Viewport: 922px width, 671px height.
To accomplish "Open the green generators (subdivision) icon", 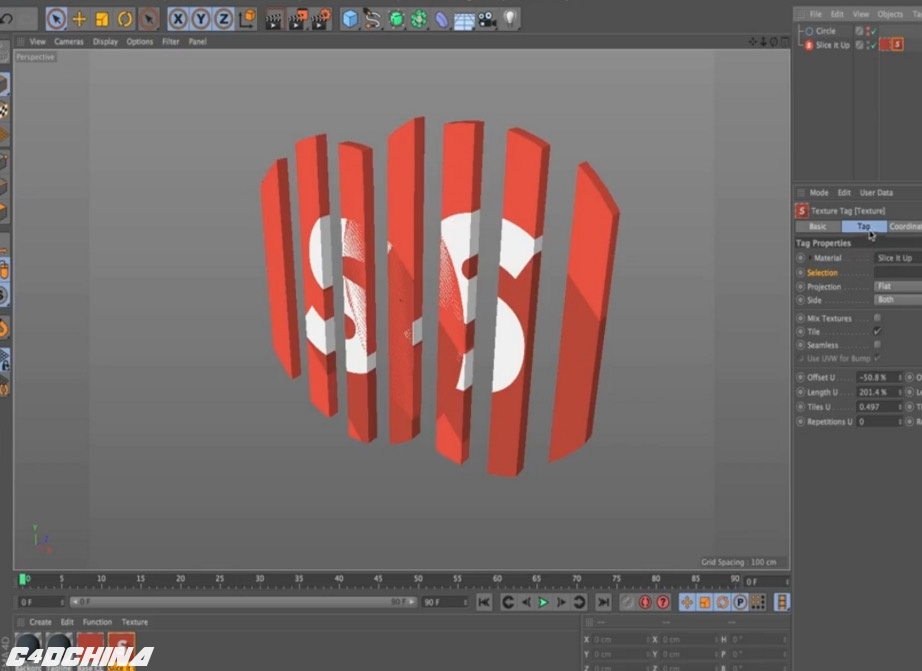I will tap(396, 19).
